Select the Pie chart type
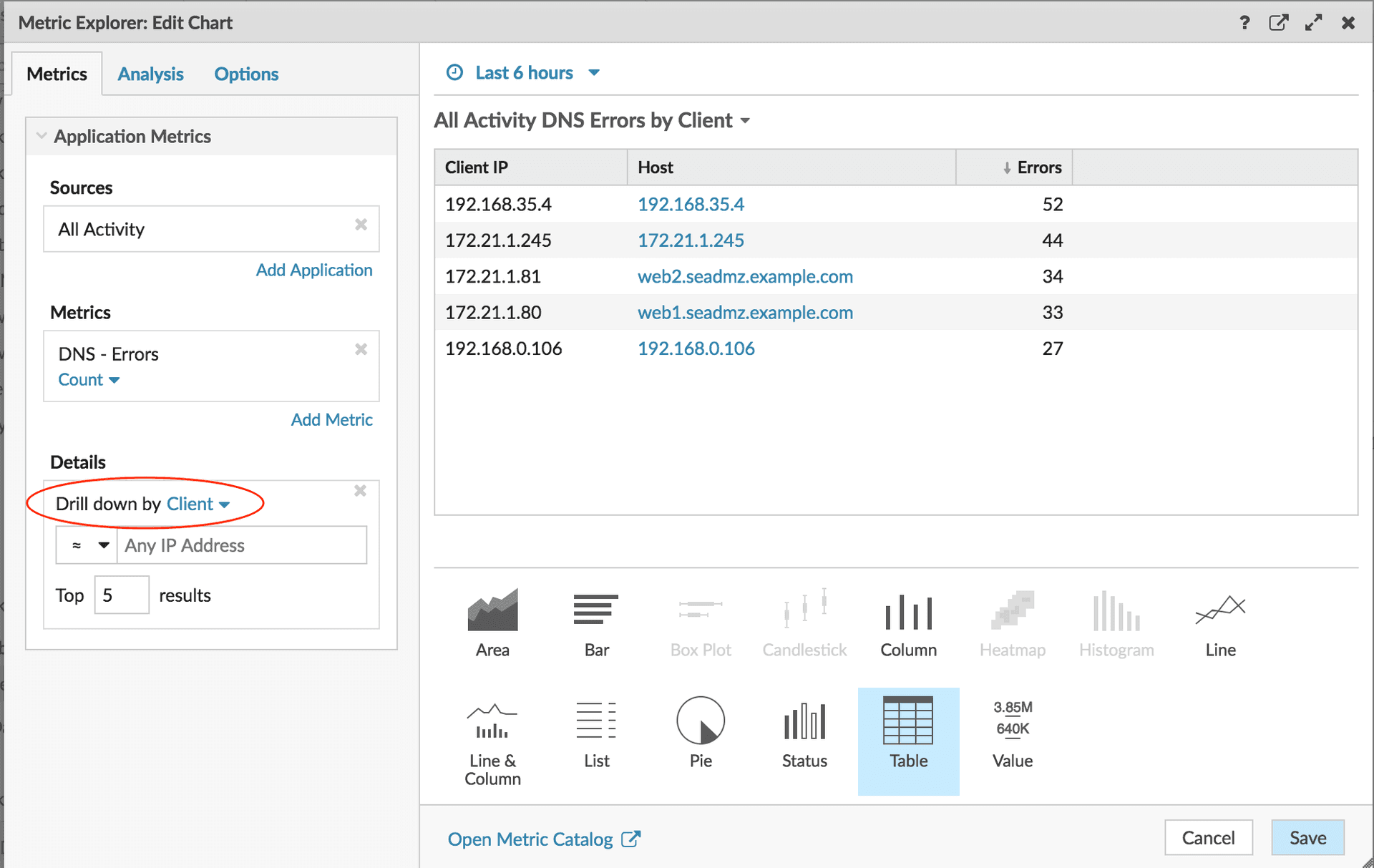Screen dimensions: 1374x868 tap(701, 733)
